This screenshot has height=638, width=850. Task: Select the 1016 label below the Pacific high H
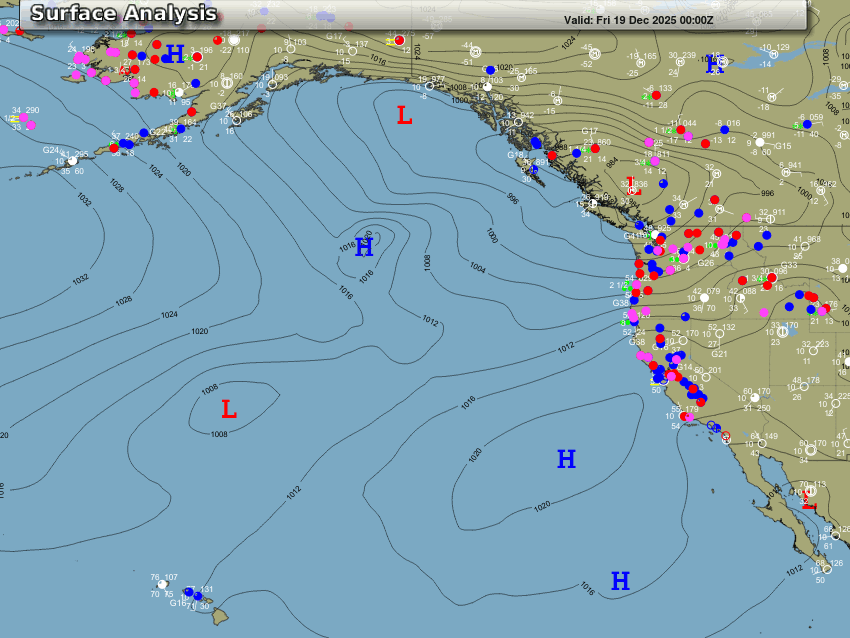(366, 273)
